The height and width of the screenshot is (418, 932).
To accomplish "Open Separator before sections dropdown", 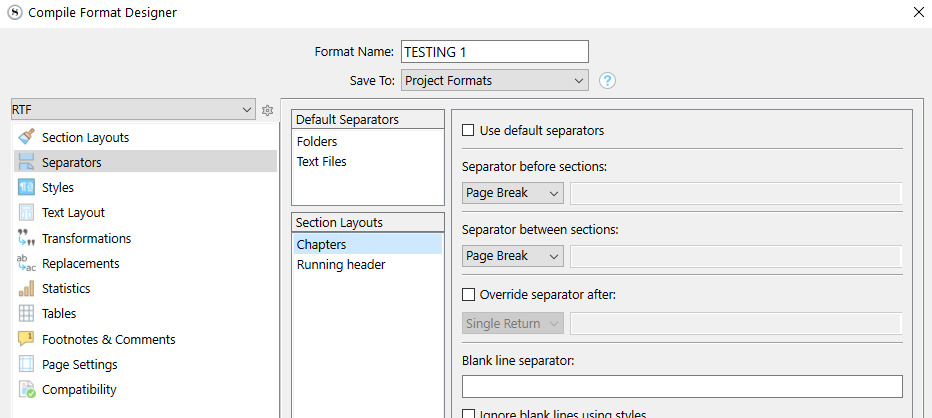I will [x=512, y=193].
